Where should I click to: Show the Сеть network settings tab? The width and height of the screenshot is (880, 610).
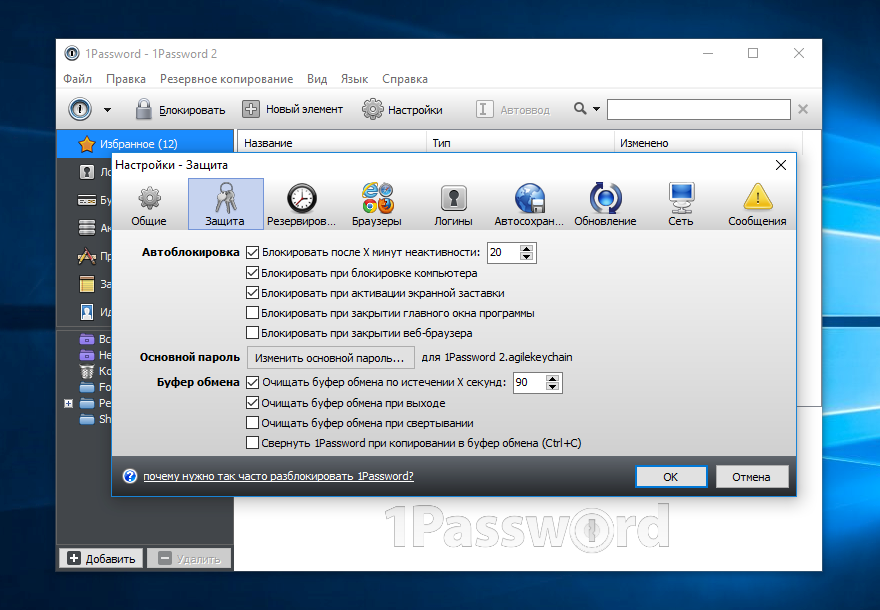click(681, 205)
